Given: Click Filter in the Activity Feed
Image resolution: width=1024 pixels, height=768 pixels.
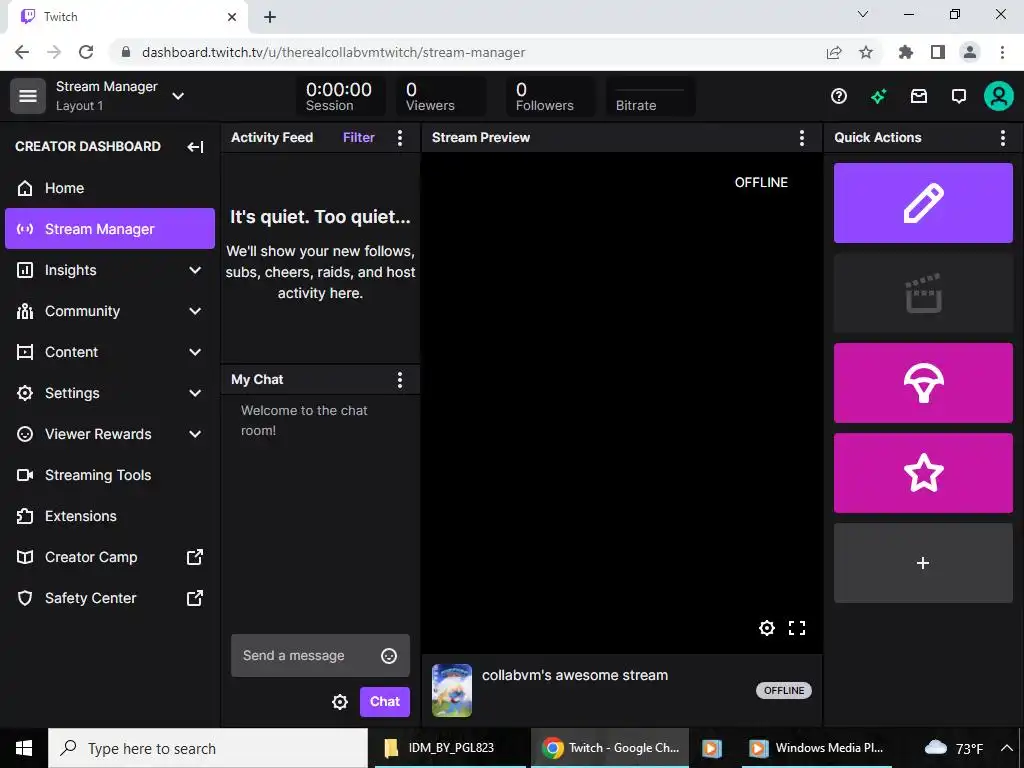Looking at the screenshot, I should [x=359, y=137].
